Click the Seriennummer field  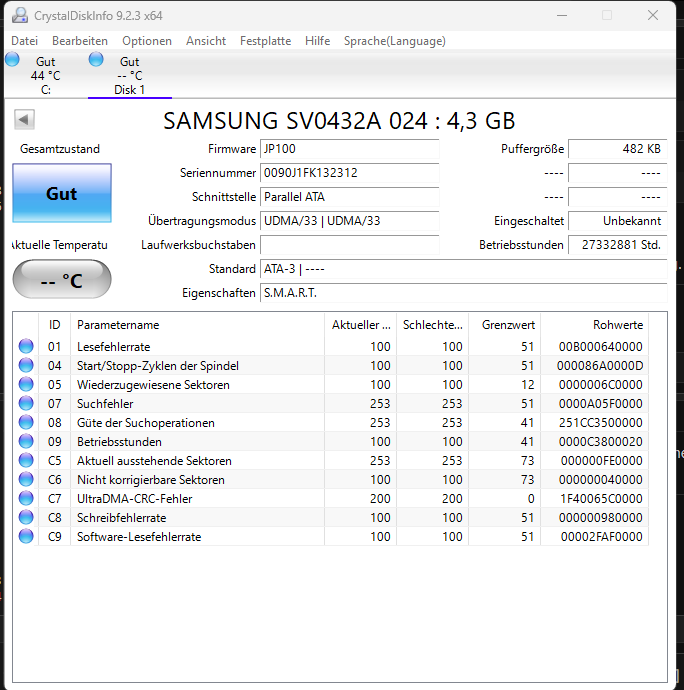[x=349, y=172]
